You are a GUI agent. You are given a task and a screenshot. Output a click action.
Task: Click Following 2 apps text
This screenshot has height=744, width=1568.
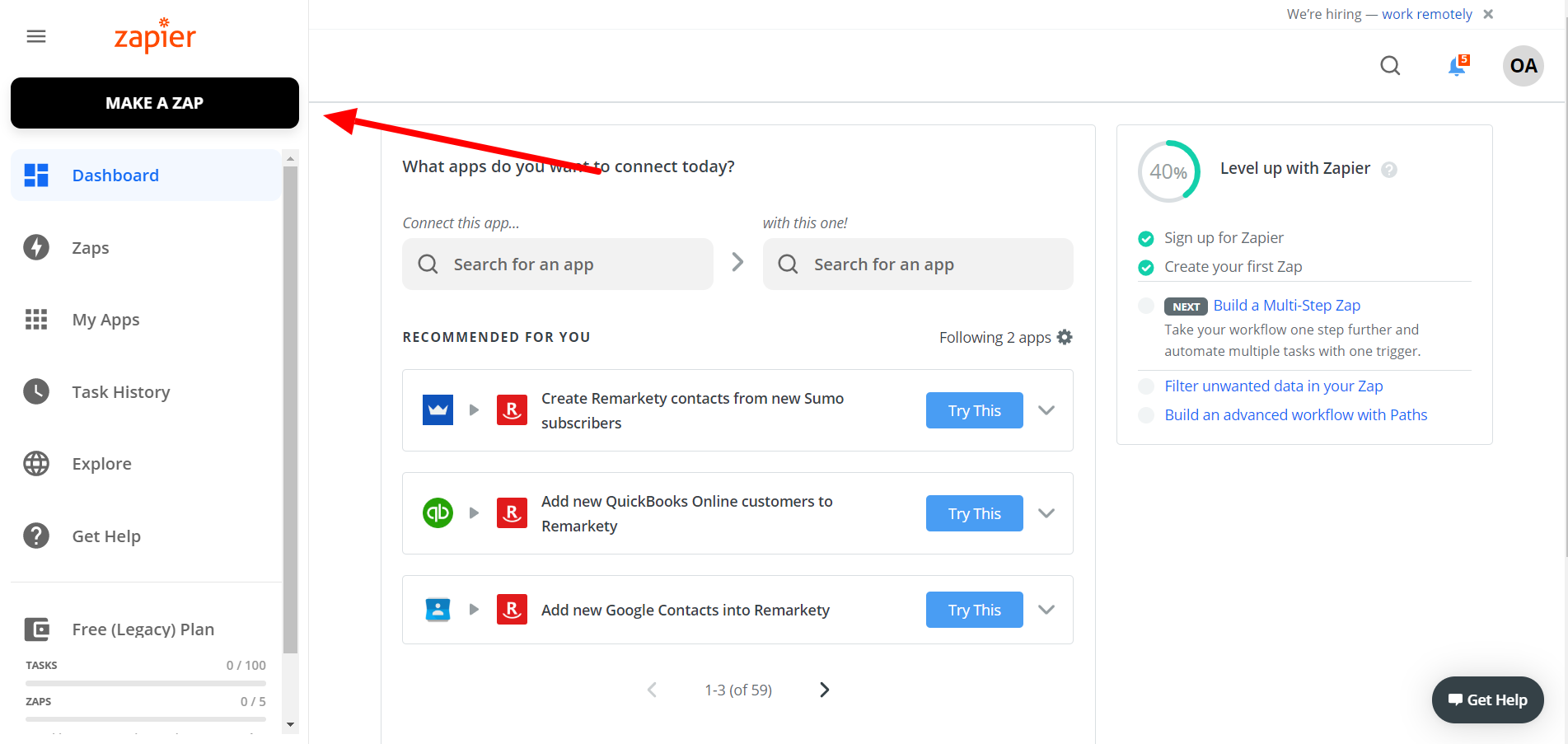pos(995,337)
